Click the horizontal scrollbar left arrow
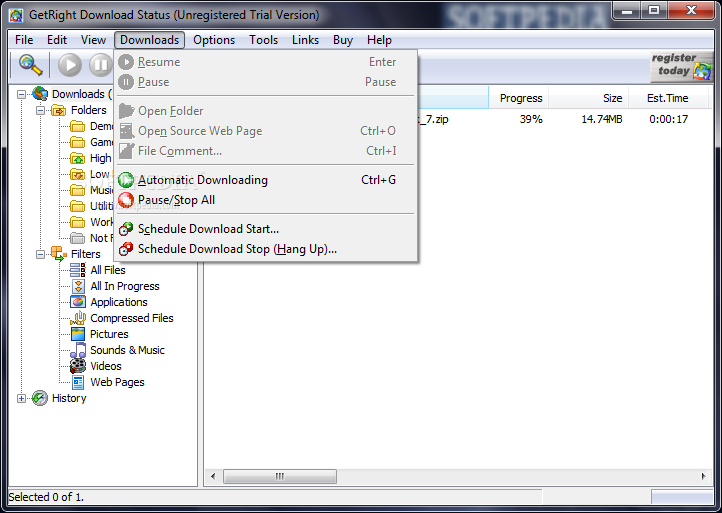Screen dimensions: 722x513 click(x=213, y=476)
